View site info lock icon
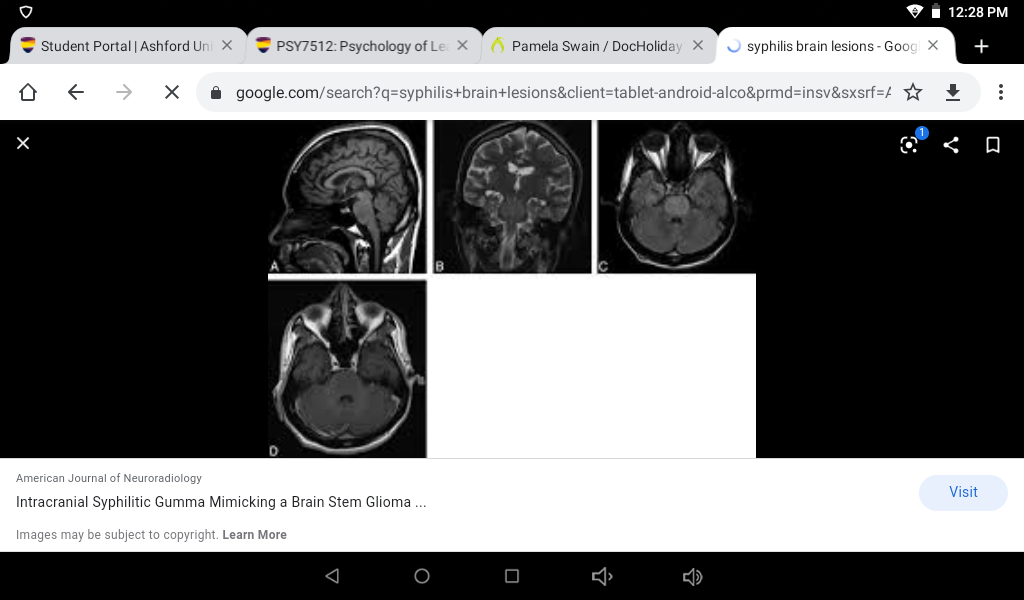Viewport: 1024px width, 600px height. 216,93
